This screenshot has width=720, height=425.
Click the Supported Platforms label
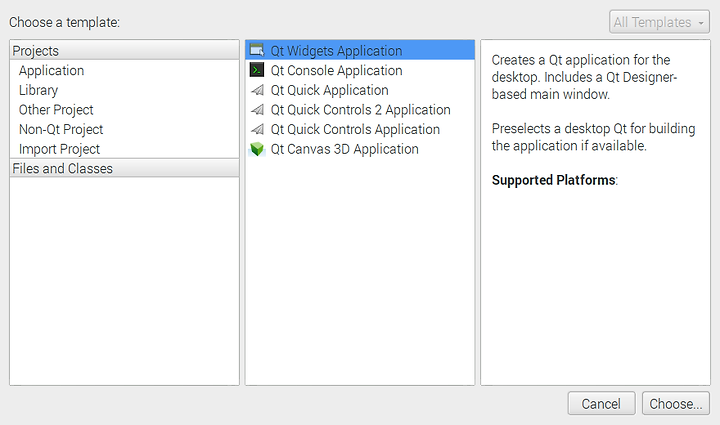point(555,180)
